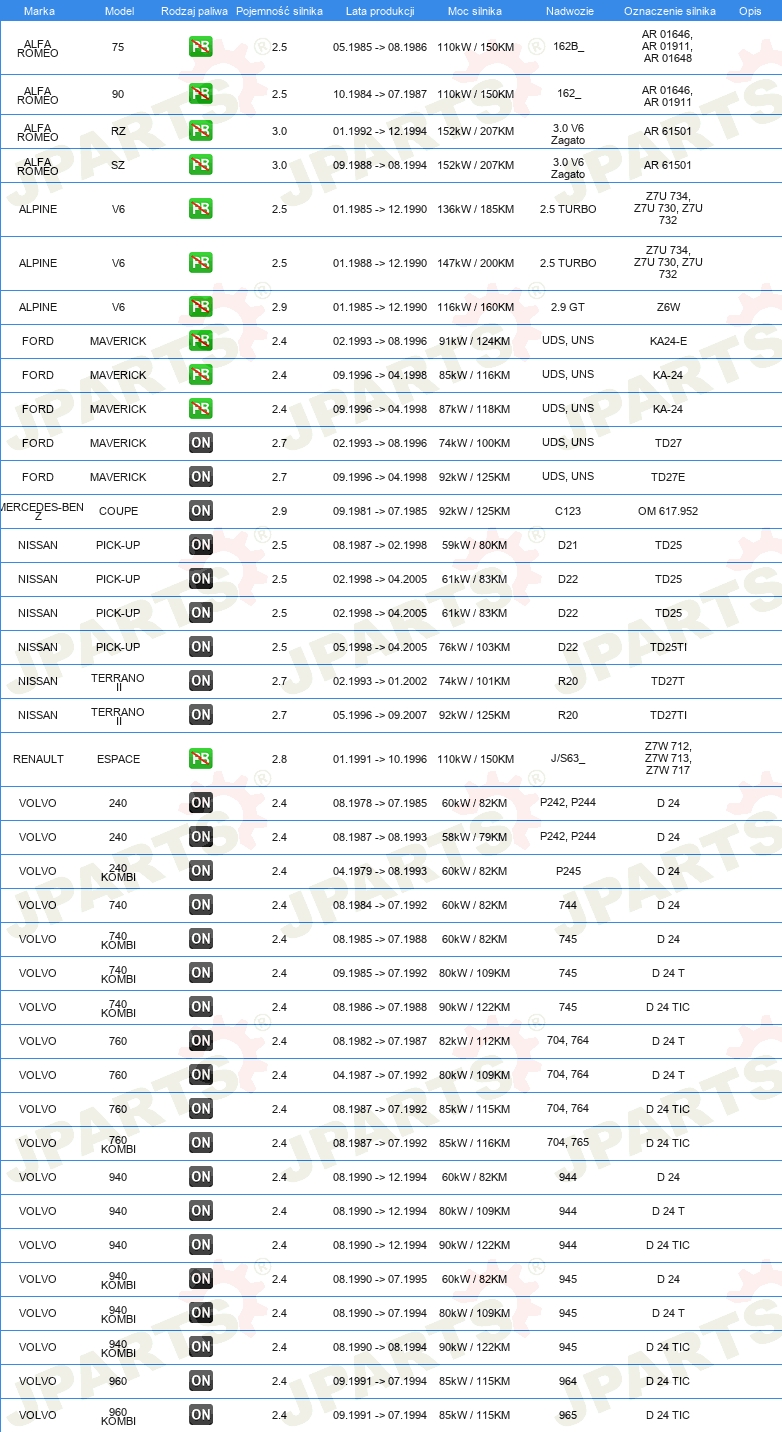Click the petrol icon in Renault Espace row
Screen dimensions: 782x1432
[x=200, y=759]
